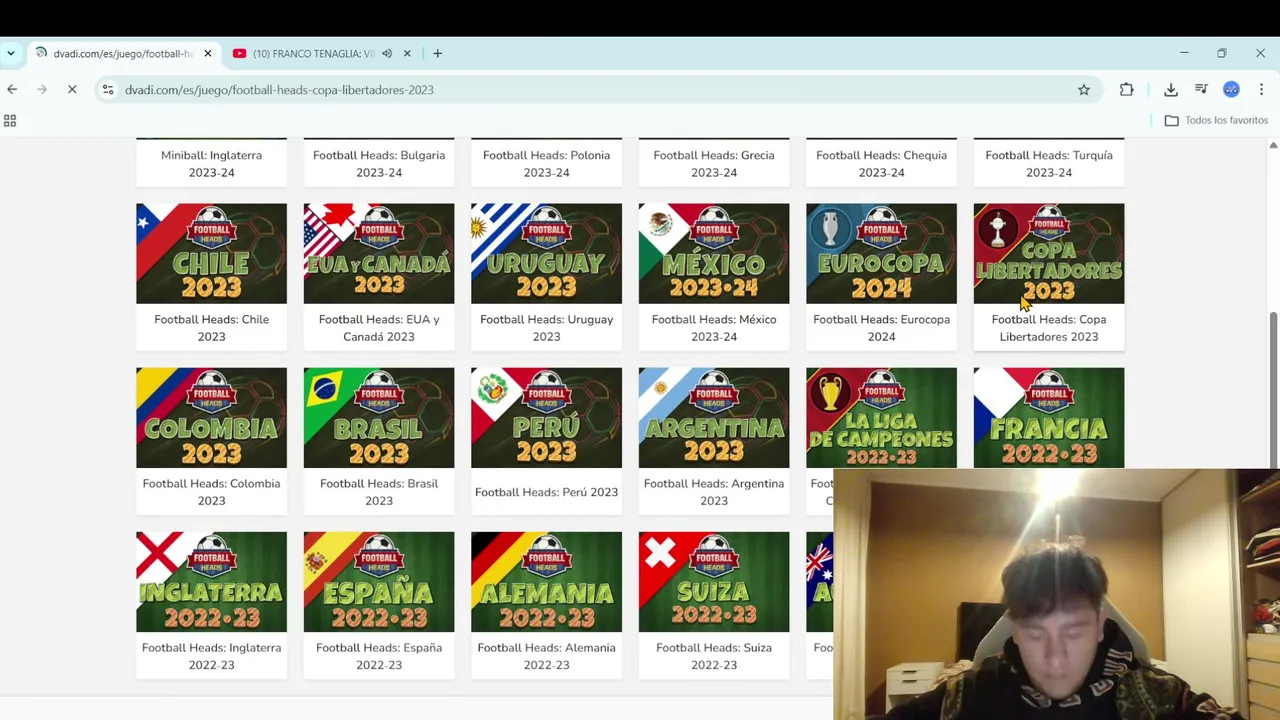Open the Copa Libertadores 2023 thumbnail
The height and width of the screenshot is (720, 1280).
pos(1049,254)
